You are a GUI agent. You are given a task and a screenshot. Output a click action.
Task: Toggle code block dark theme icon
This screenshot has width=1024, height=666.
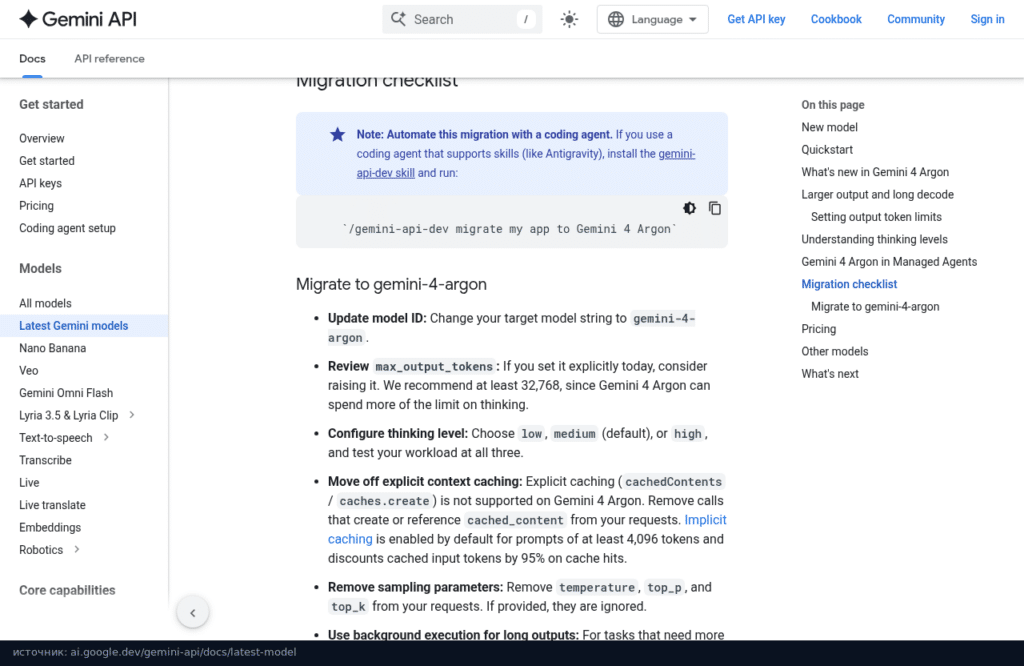(x=690, y=208)
